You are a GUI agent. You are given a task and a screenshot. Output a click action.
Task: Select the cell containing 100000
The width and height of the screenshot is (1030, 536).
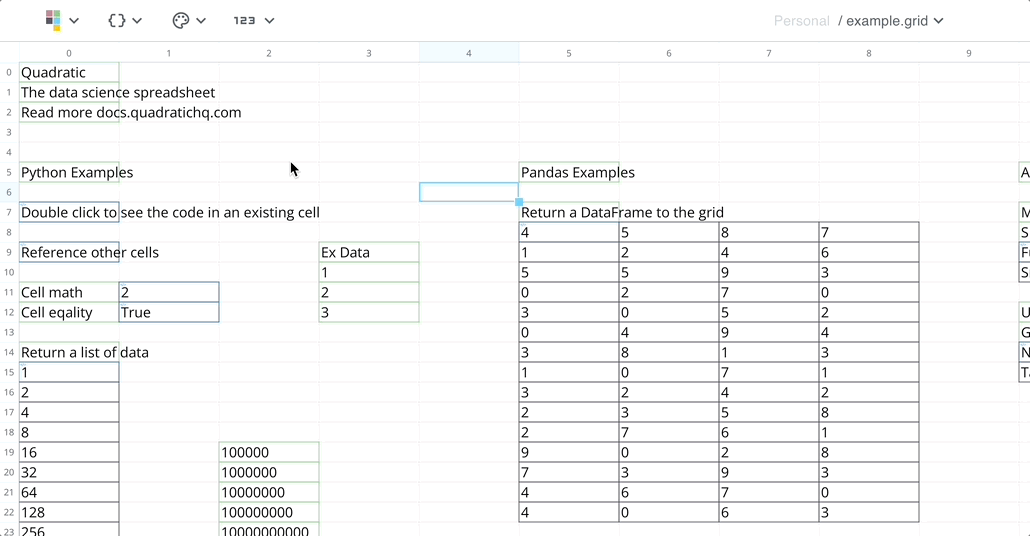[x=269, y=452]
